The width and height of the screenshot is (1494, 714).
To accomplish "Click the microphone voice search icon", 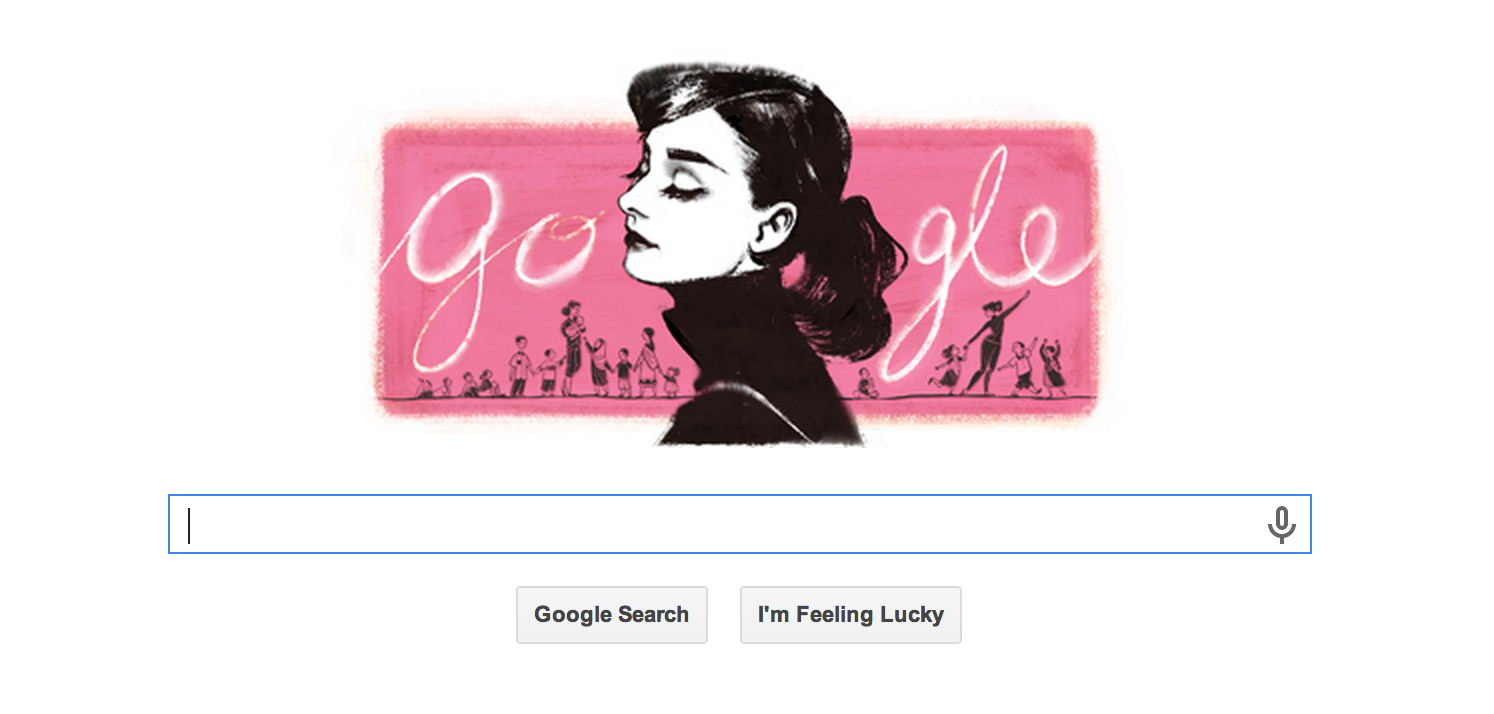I will click(1281, 524).
